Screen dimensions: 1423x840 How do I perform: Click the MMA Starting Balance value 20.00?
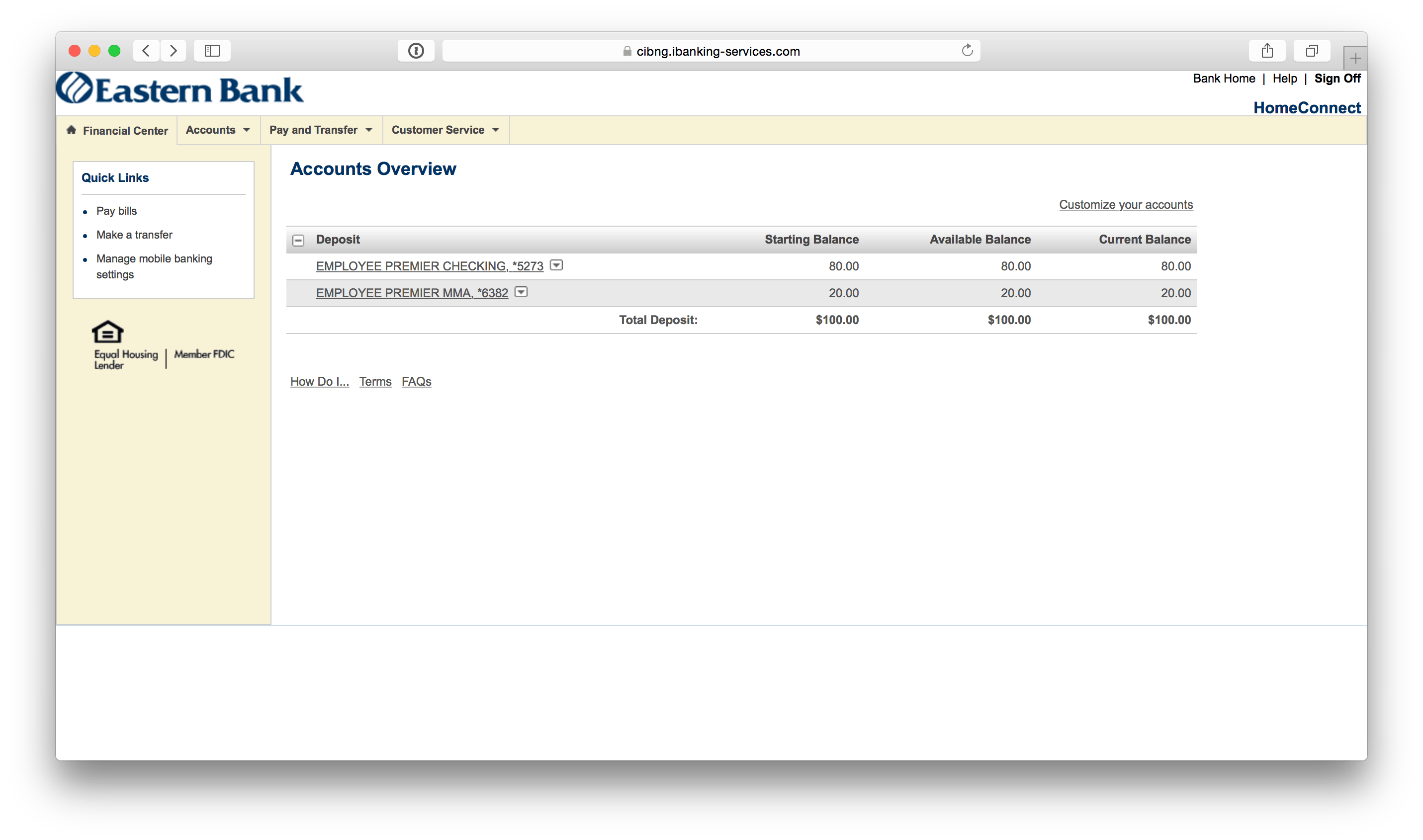pos(844,293)
